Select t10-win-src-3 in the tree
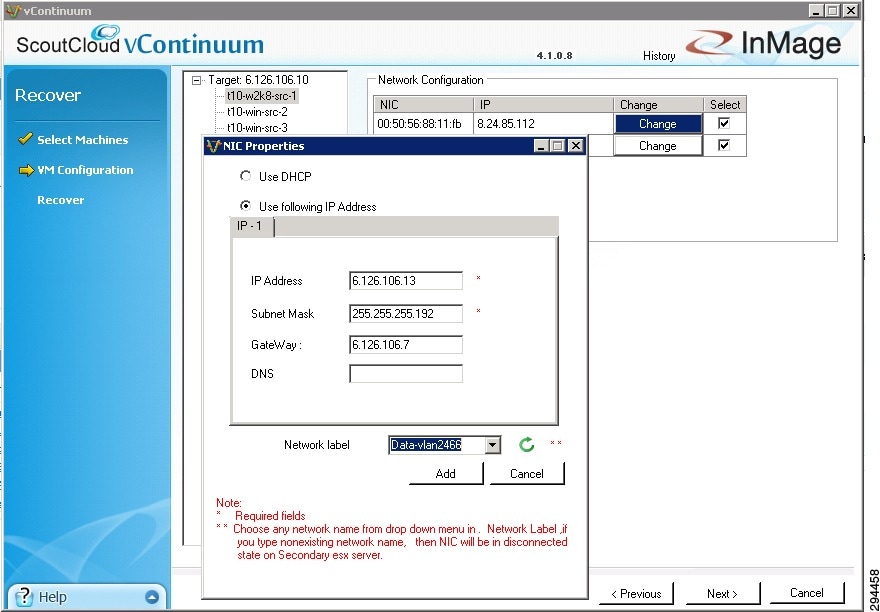Screen dimensions: 880x612 point(257,128)
